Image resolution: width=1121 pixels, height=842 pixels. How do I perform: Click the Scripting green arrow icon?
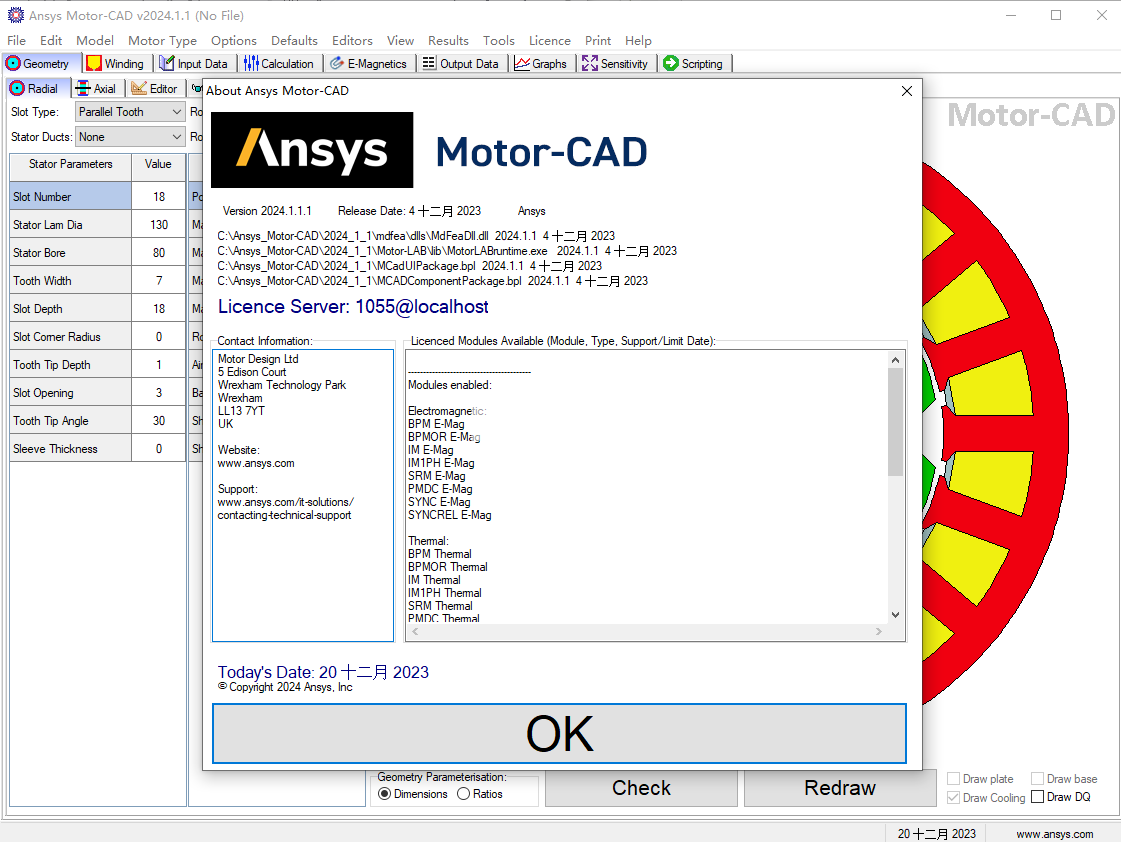click(671, 64)
